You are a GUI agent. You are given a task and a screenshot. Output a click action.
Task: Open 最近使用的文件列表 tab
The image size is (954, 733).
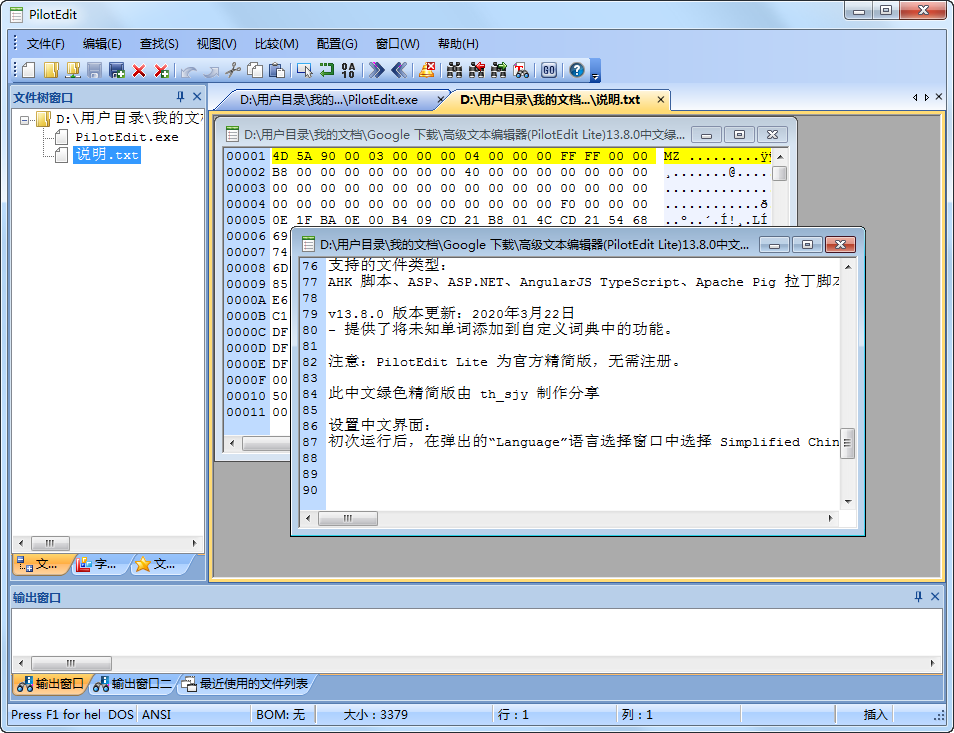click(246, 684)
